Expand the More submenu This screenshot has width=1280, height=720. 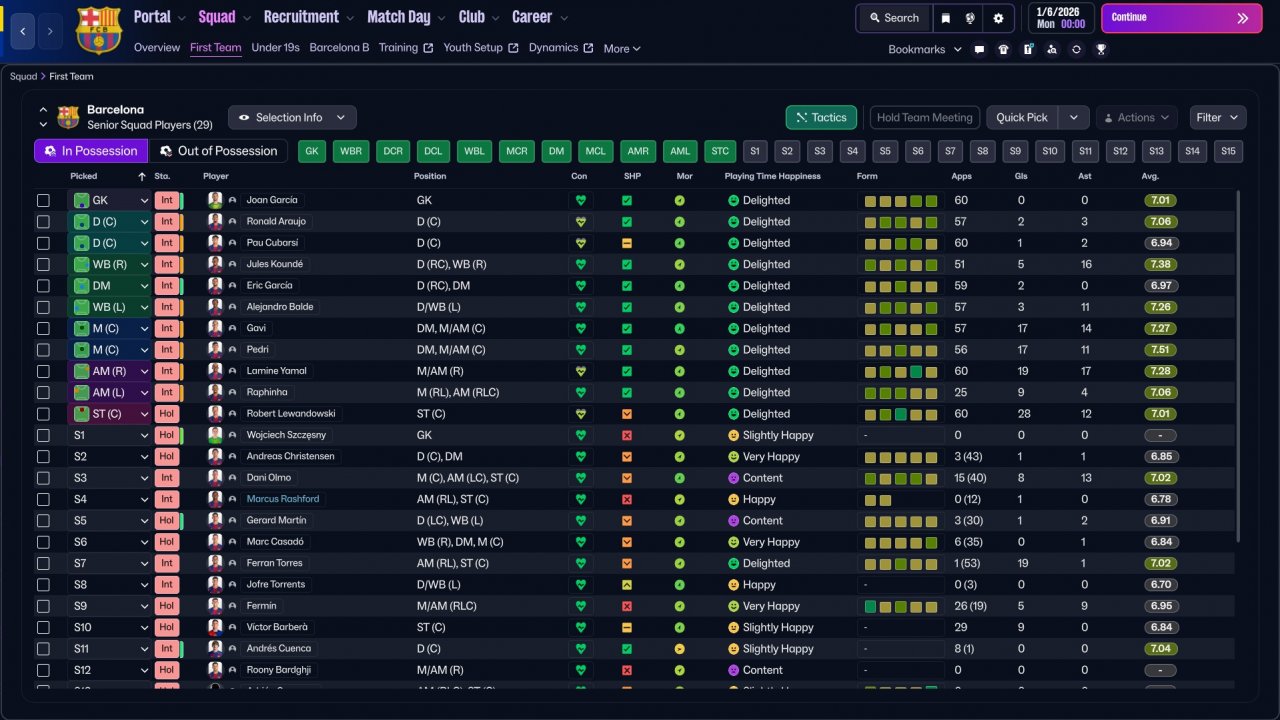[x=622, y=48]
